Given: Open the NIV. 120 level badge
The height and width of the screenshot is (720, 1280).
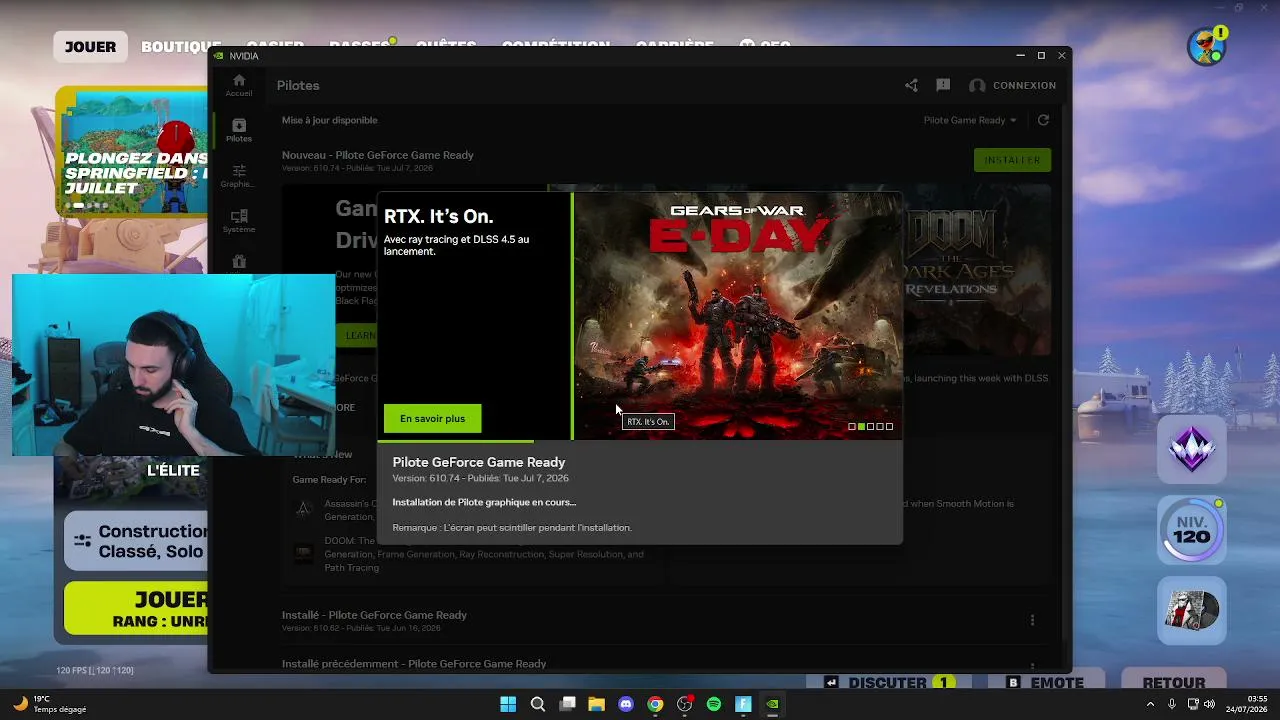Looking at the screenshot, I should point(1192,530).
